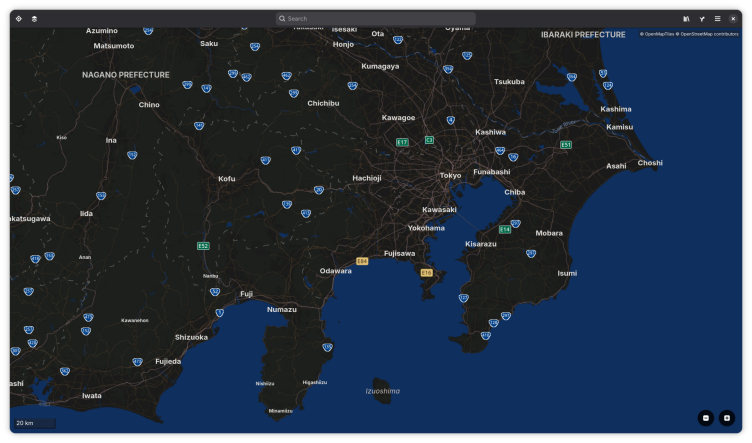Click the Shizuoka city label
The width and height of the screenshot is (752, 443).
(191, 337)
